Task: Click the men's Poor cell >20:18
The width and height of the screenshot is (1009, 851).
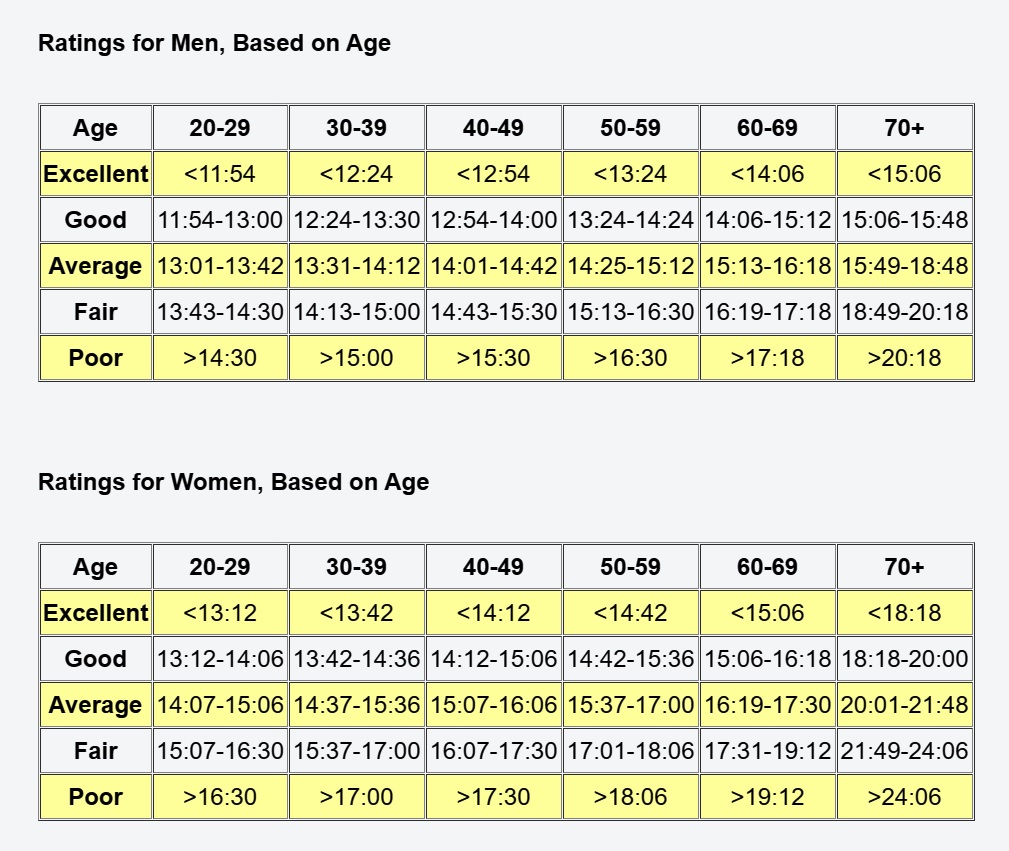Action: (x=904, y=358)
